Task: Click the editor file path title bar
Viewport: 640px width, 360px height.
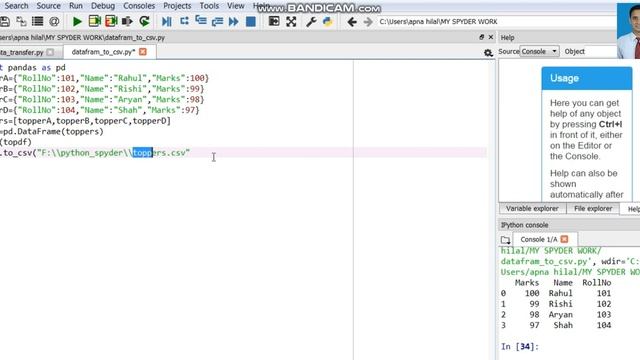Action: (82, 37)
